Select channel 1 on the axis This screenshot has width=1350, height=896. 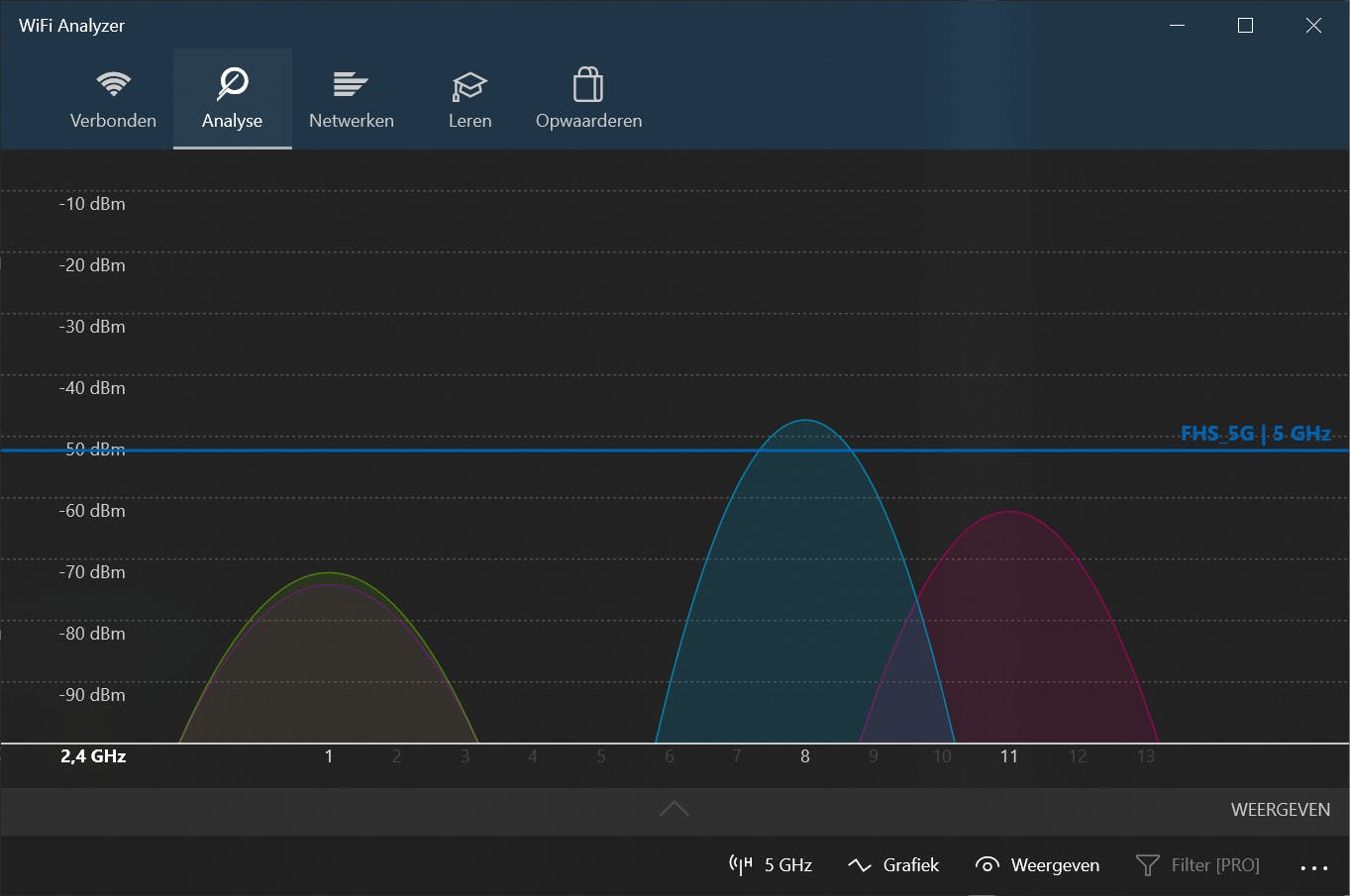[x=329, y=756]
